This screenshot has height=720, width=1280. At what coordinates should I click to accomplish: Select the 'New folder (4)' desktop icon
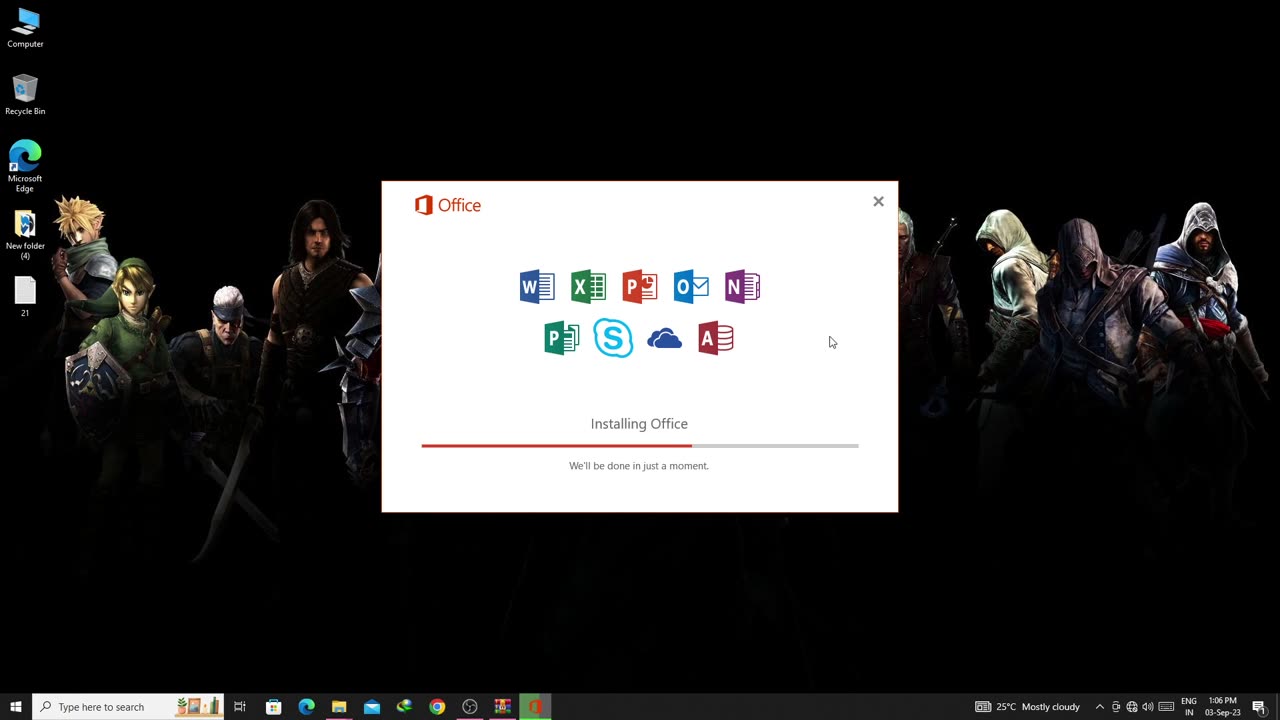point(25,235)
